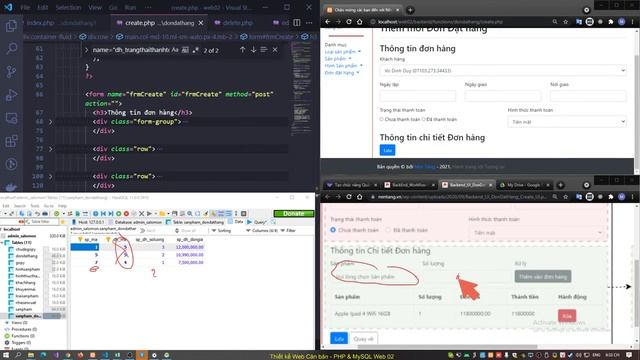Expand Sản phẩm sidebar menu
The image size is (640, 360).
coord(338,59)
